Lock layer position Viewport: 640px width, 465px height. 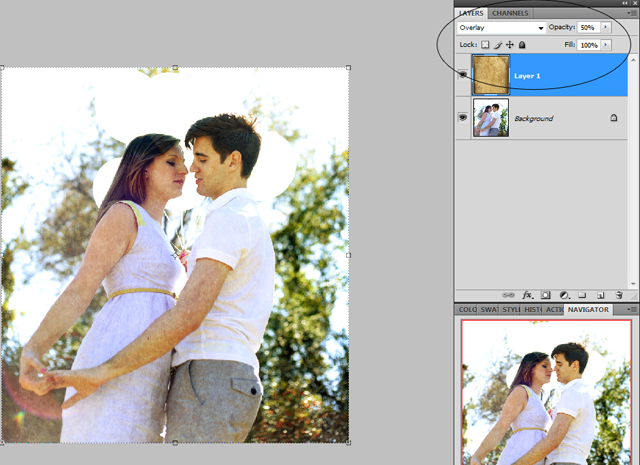point(510,45)
